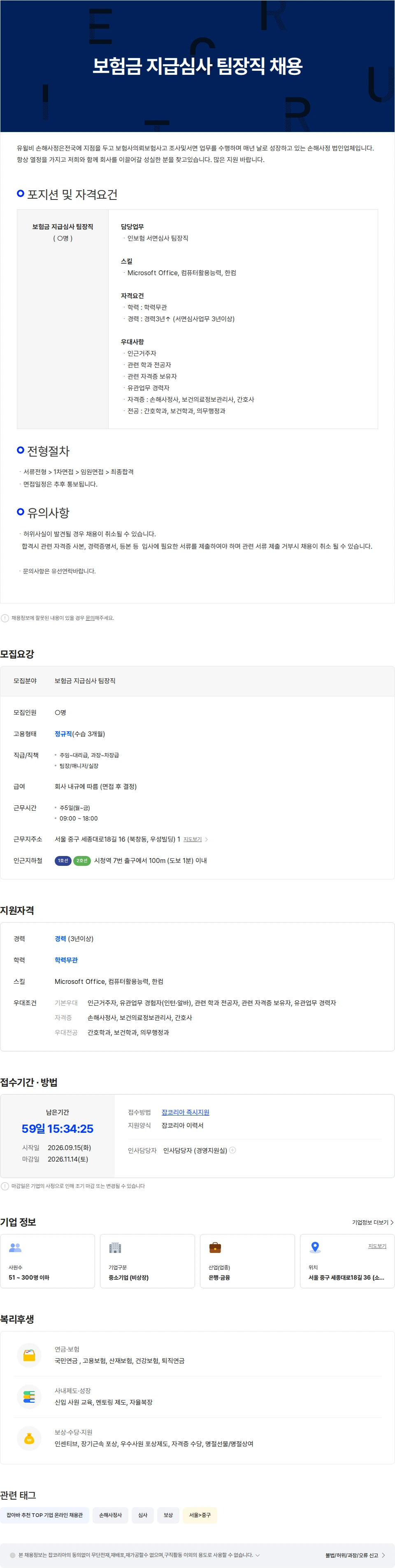Click the info icon beside 마감일 notice

click(x=5, y=1186)
